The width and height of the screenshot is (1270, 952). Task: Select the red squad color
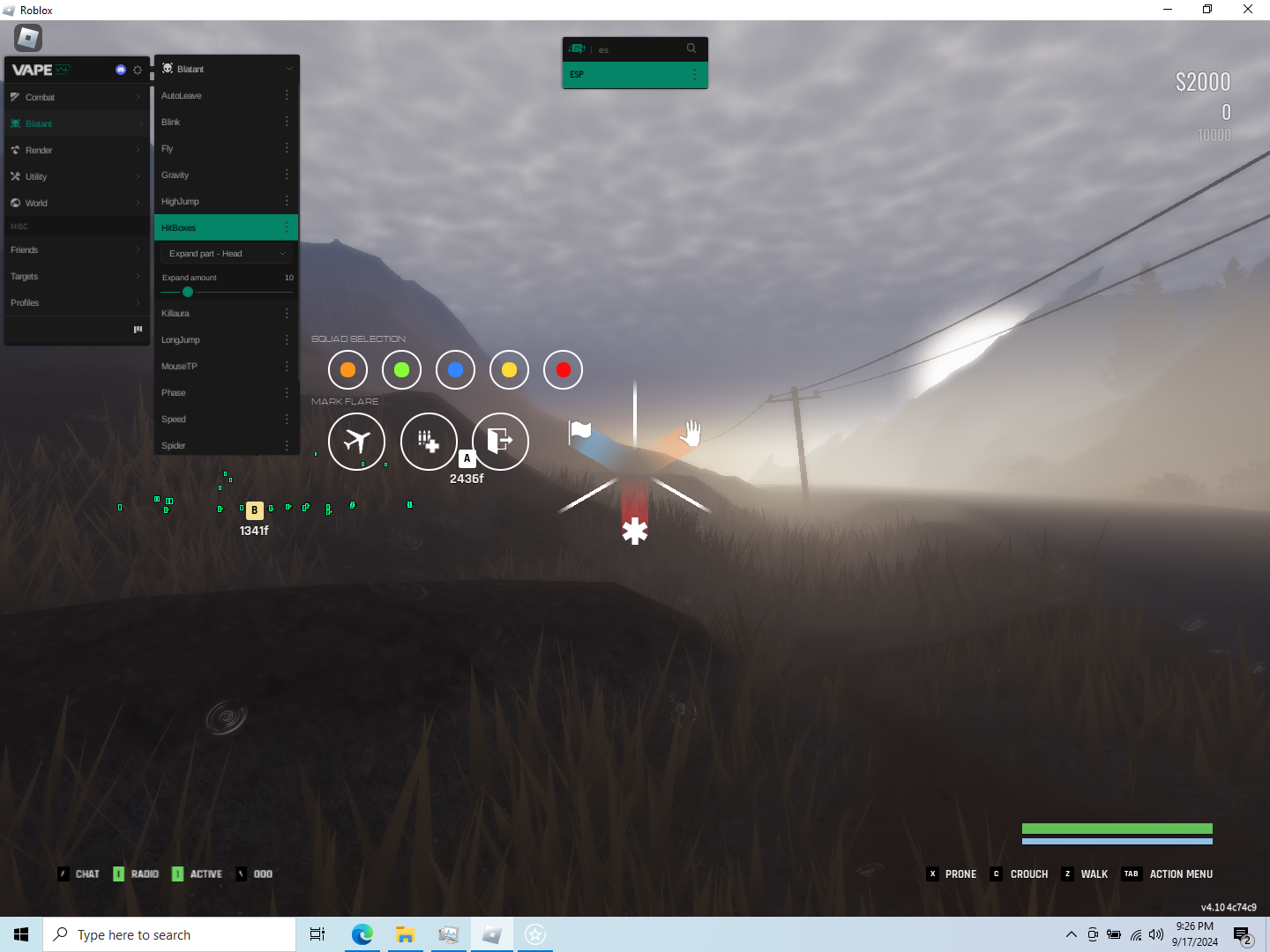click(x=564, y=369)
